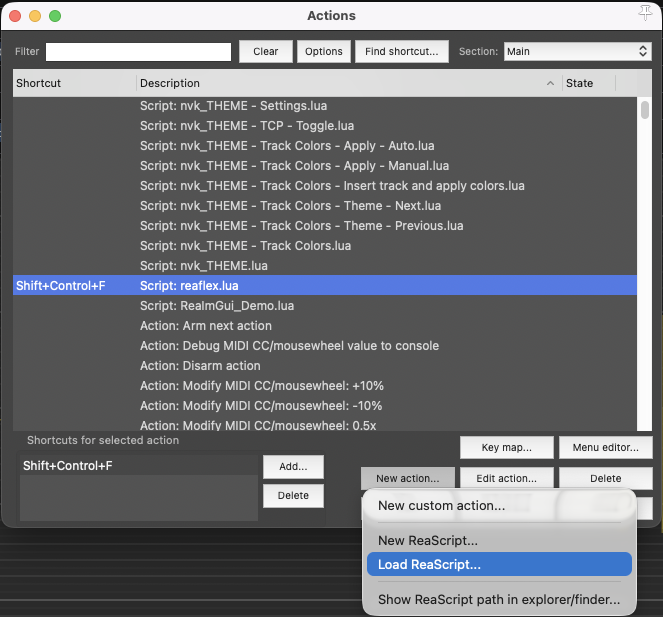Choose New ReaScript... menu item
The height and width of the screenshot is (617, 663).
[499, 540]
